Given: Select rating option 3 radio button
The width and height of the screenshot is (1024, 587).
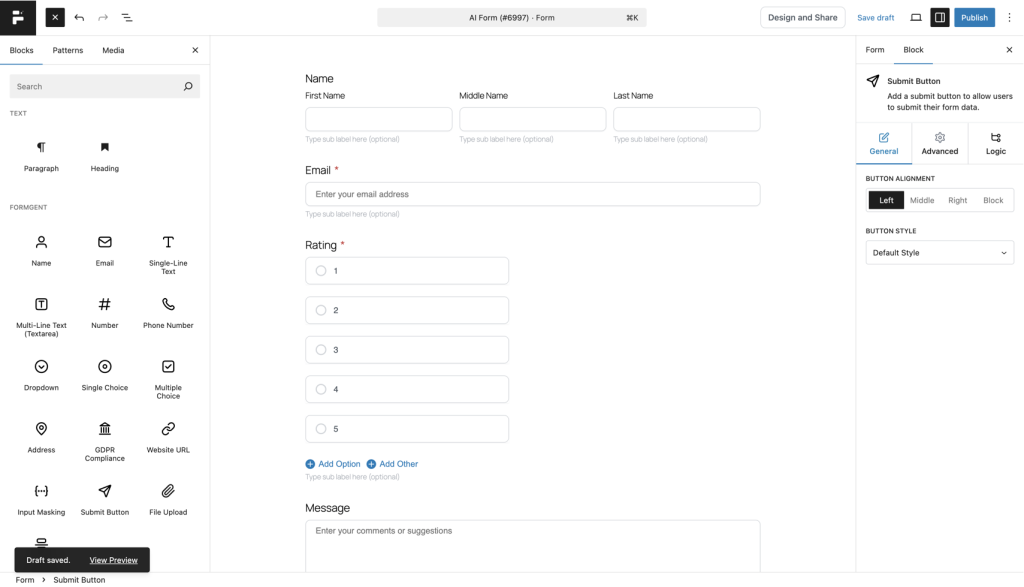Looking at the screenshot, I should (321, 350).
